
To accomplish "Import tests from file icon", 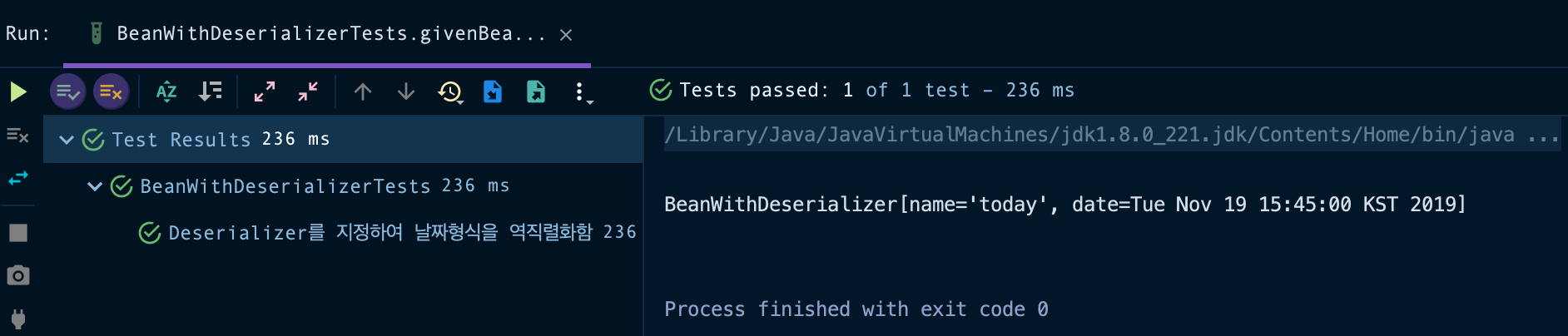I will 493,91.
